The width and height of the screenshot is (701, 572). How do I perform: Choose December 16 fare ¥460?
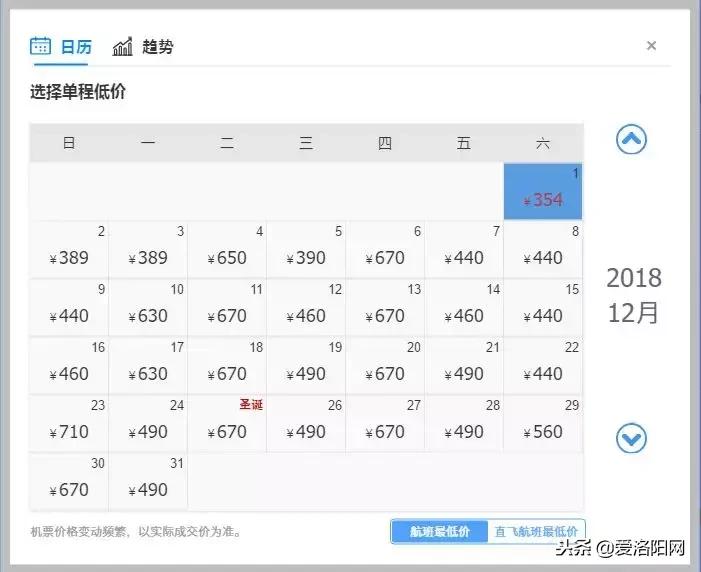[x=69, y=365]
